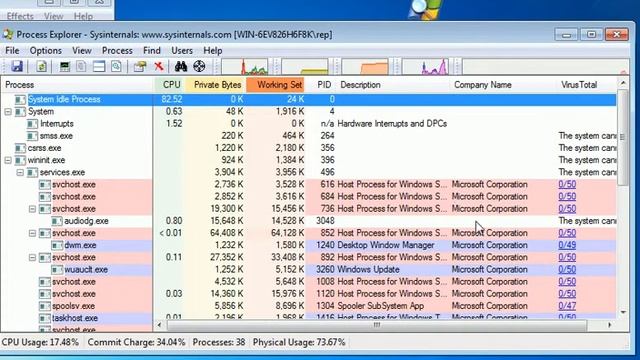The width and height of the screenshot is (640, 360).
Task: Click the smss.exe process icon
Action: (x=32, y=136)
